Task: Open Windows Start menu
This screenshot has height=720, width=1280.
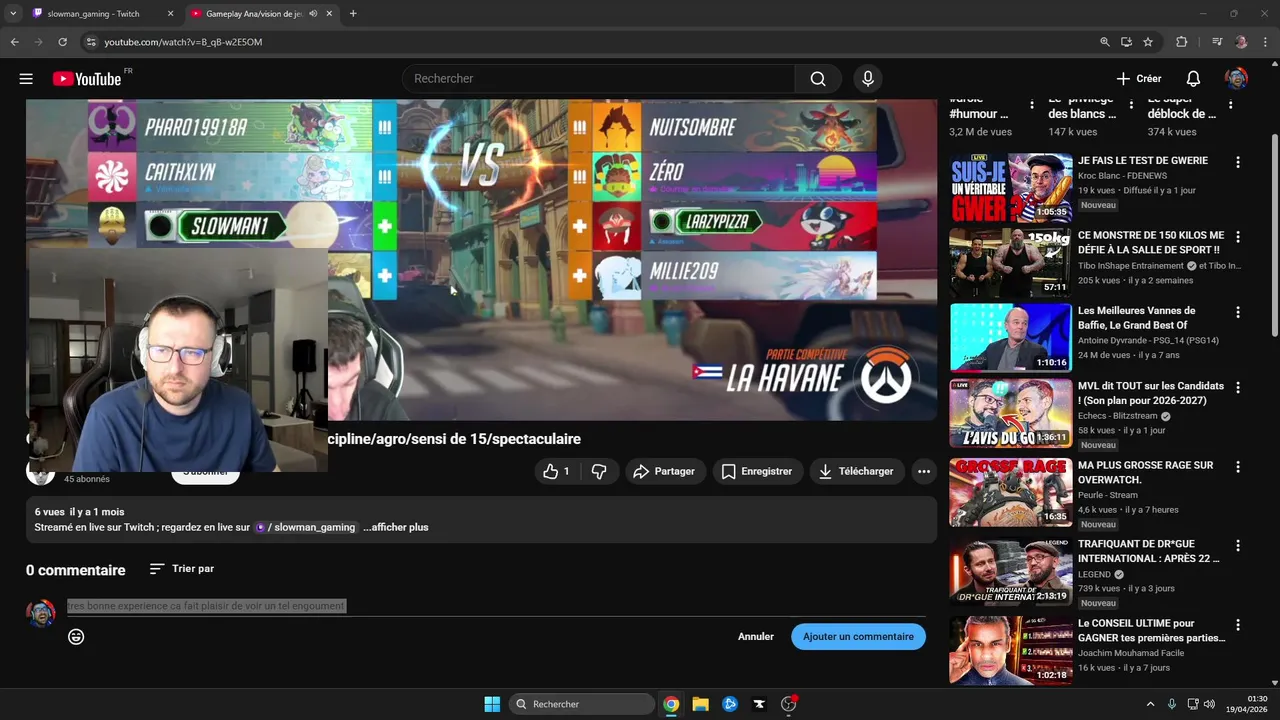Action: (492, 704)
